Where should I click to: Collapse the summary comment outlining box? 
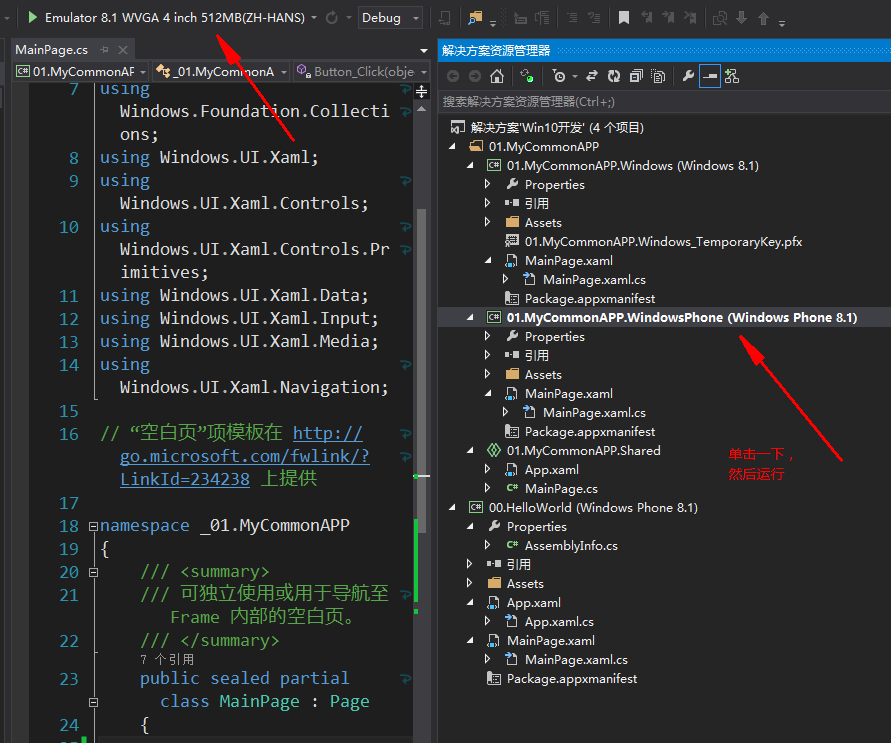coord(93,572)
